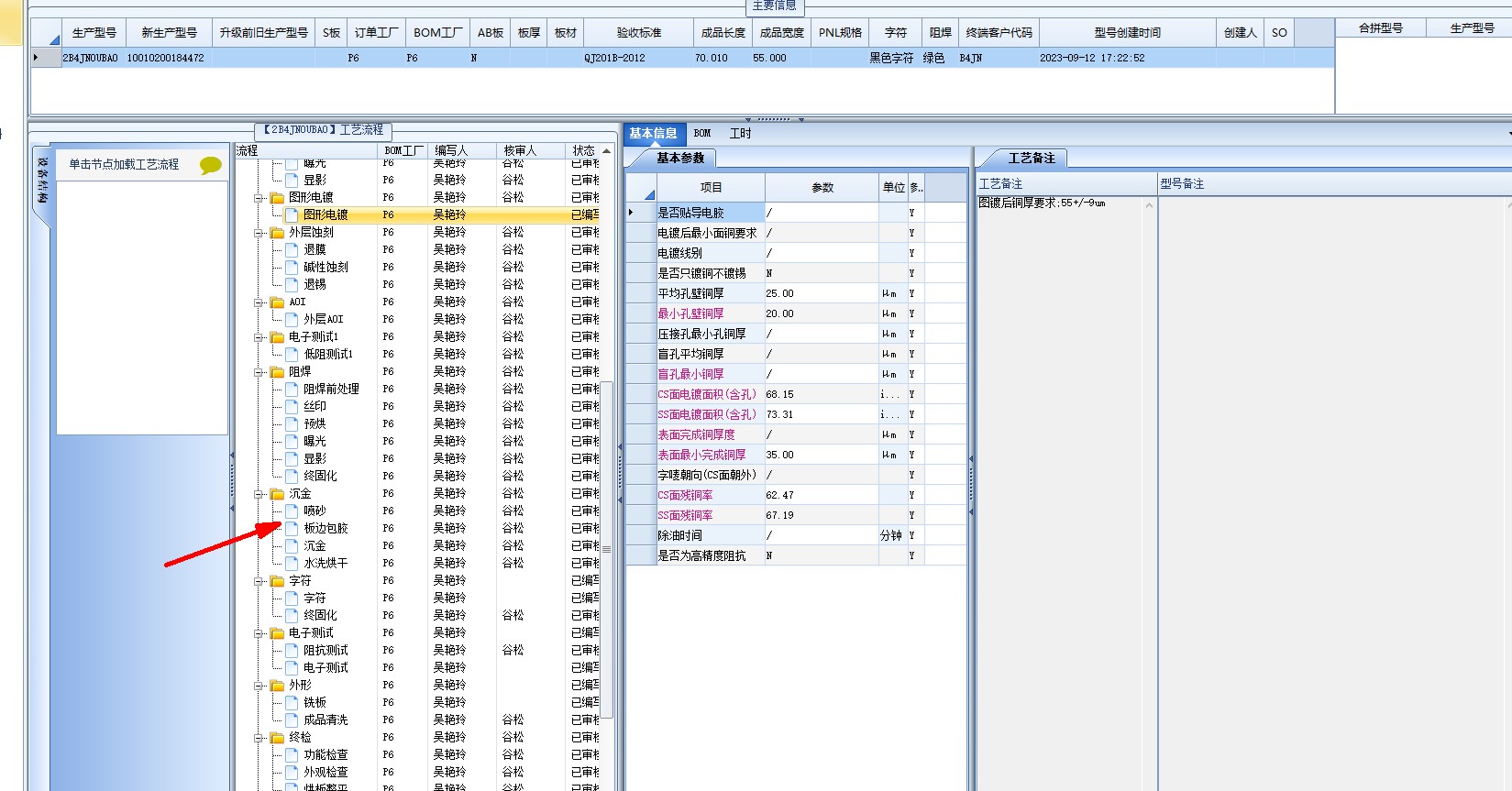Click the document icon beside 水洗烘干
The height and width of the screenshot is (791, 1512).
click(x=292, y=563)
